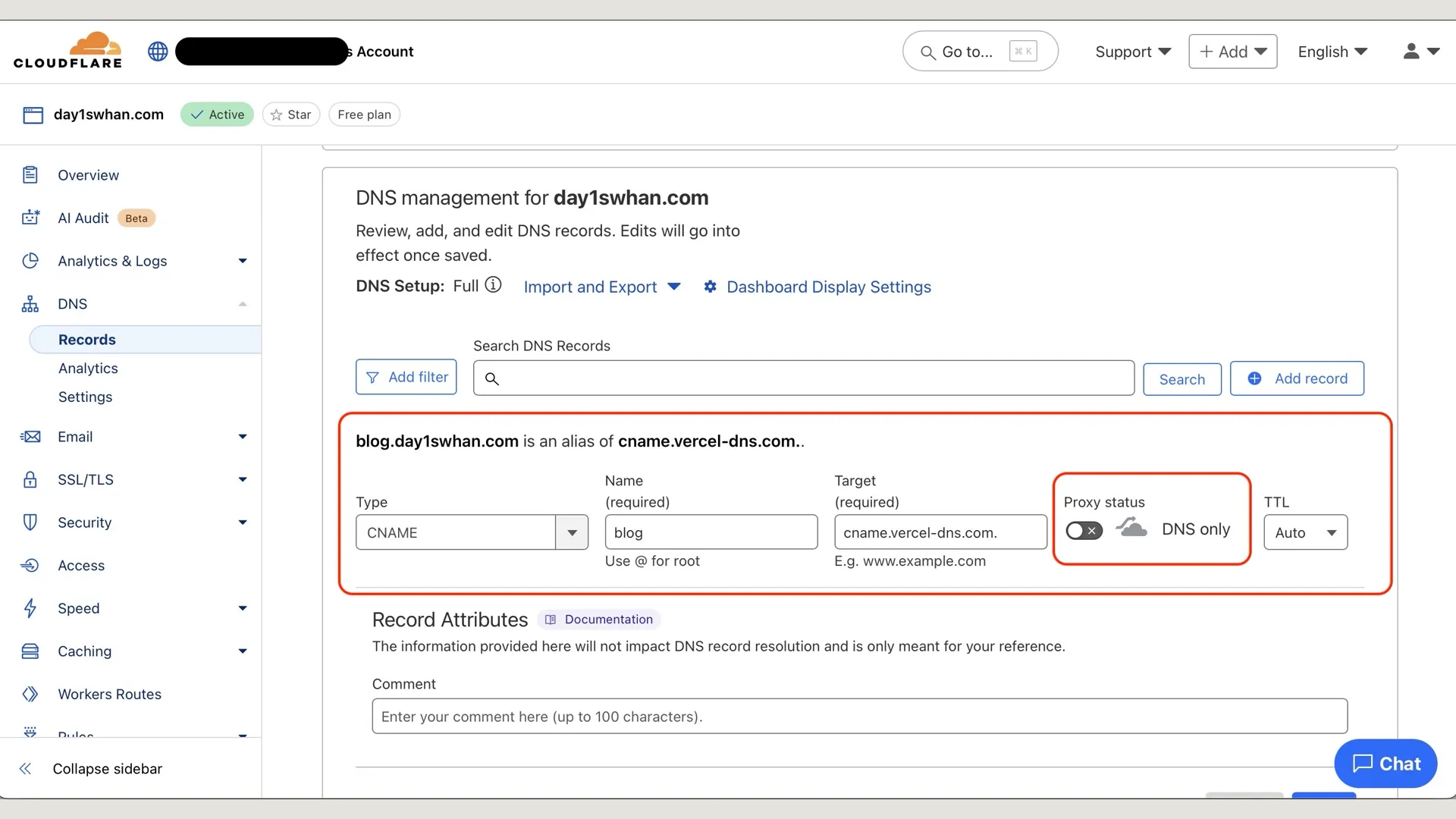This screenshot has width=1456, height=819.
Task: Click the Go to... quick search box
Action: click(x=980, y=52)
